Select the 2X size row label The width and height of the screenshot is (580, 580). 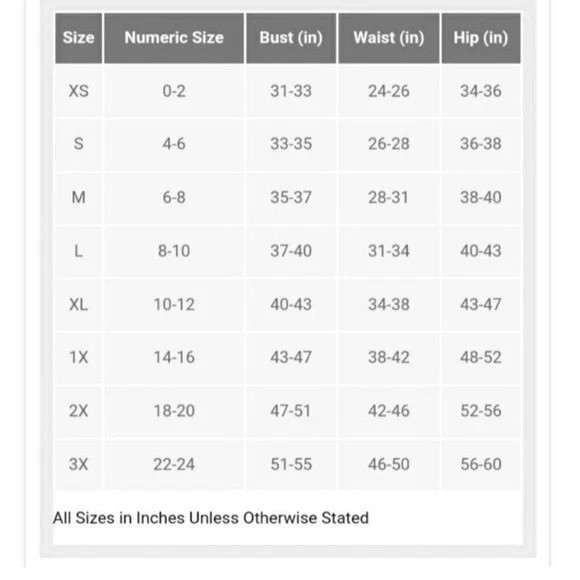click(78, 411)
